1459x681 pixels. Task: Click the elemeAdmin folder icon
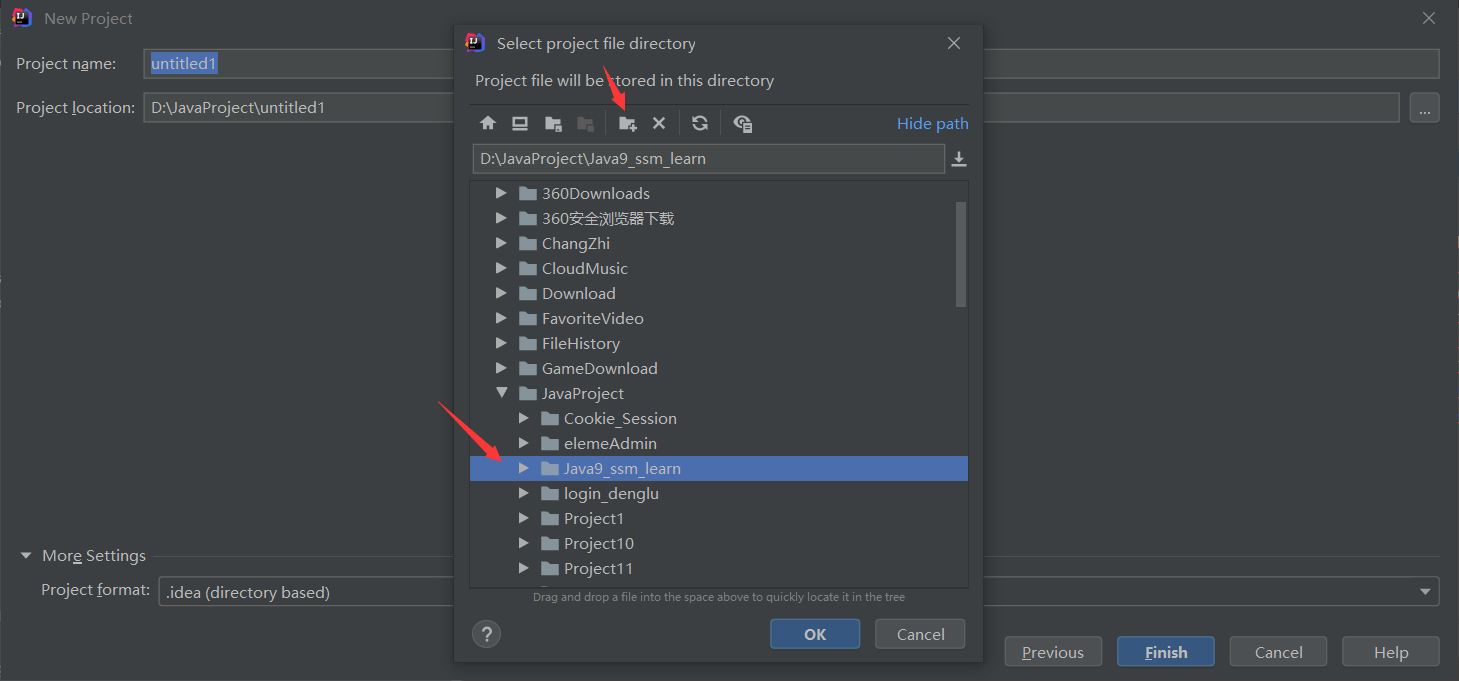tap(550, 443)
